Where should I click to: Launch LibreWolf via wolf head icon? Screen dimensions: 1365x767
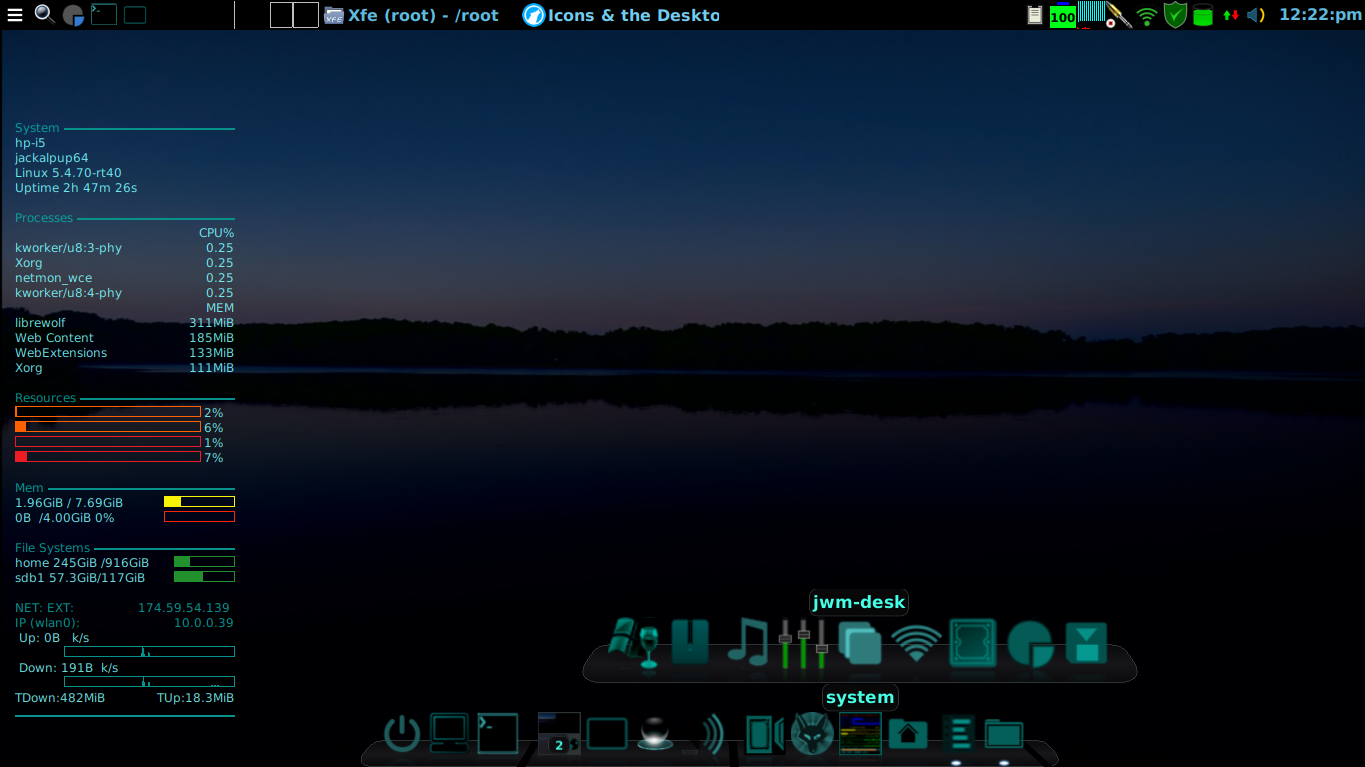click(x=812, y=733)
